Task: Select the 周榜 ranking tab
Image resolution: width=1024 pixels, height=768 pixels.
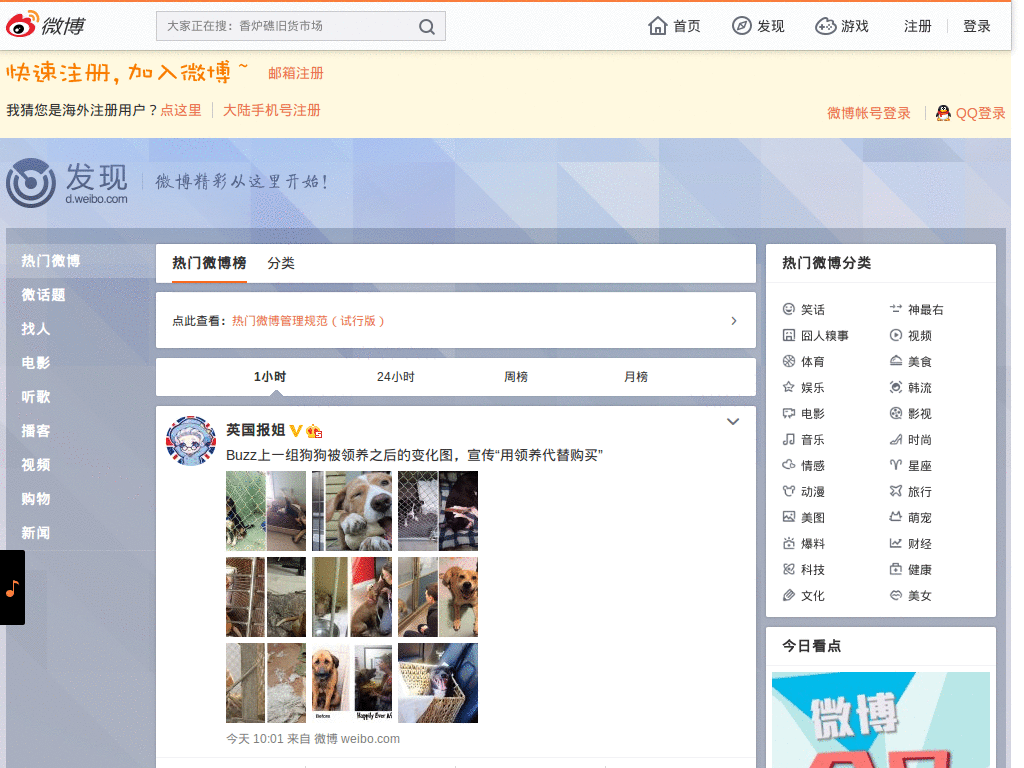Action: pyautogui.click(x=516, y=377)
